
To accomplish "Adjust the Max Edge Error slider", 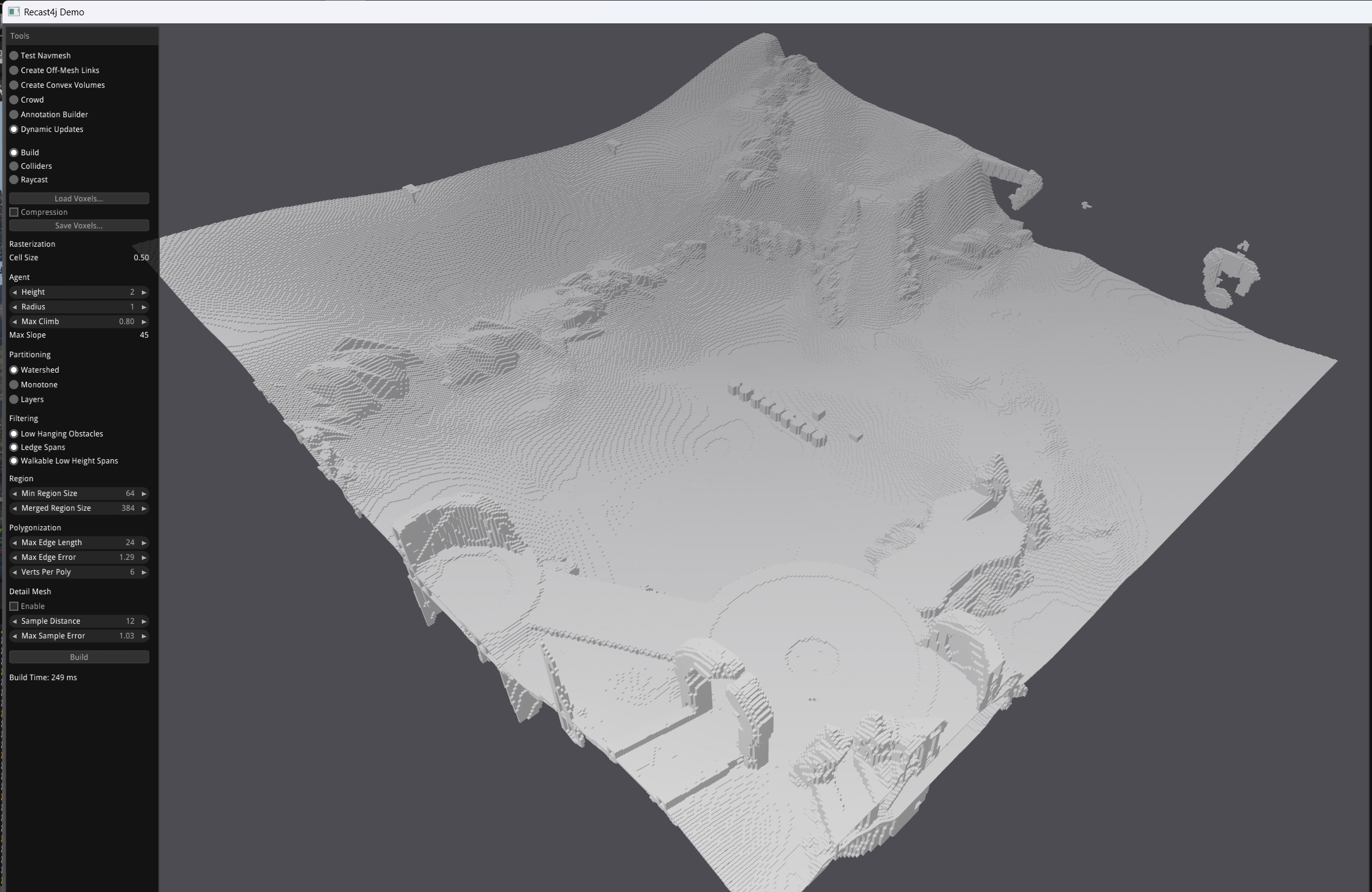I will click(79, 557).
